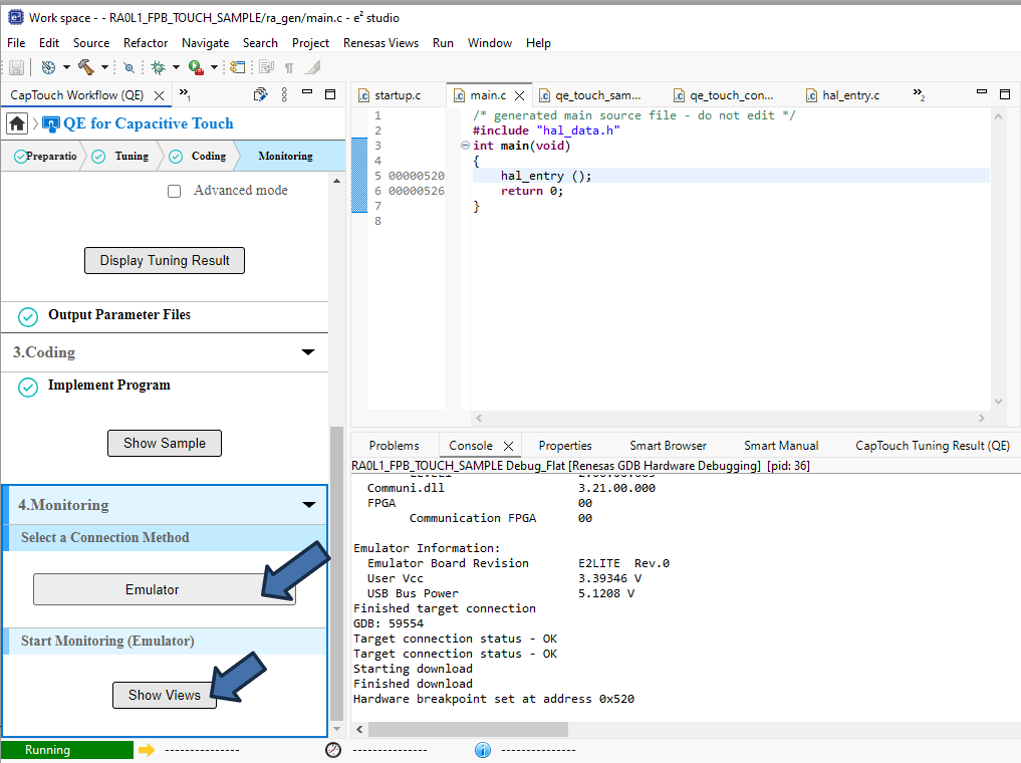
Task: Click the green bug Debug icon
Action: pyautogui.click(x=158, y=67)
